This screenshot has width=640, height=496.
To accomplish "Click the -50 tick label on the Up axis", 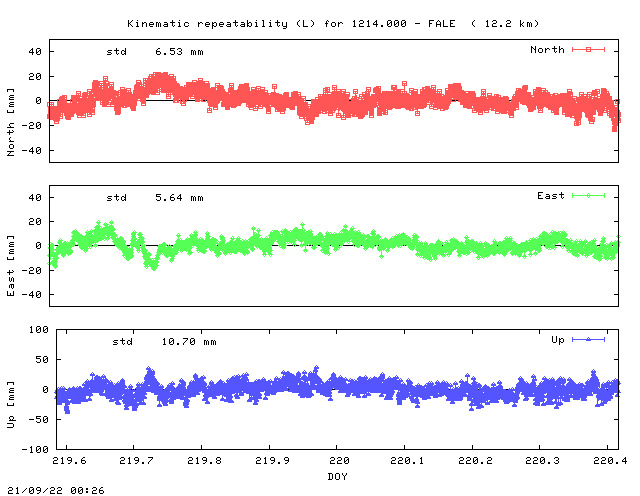I will pyautogui.click(x=38, y=419).
